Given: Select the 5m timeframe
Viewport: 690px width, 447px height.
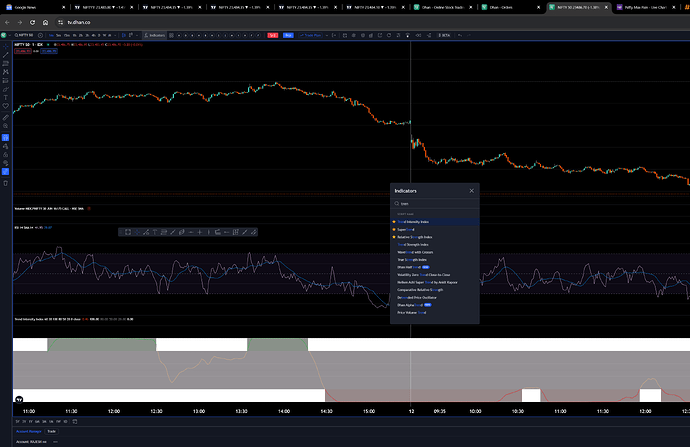Looking at the screenshot, I should point(59,35).
